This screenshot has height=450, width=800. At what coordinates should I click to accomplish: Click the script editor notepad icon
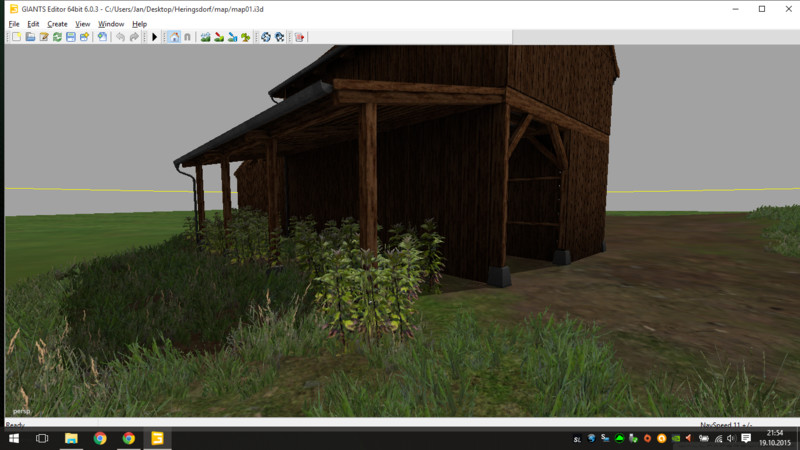tap(44, 37)
